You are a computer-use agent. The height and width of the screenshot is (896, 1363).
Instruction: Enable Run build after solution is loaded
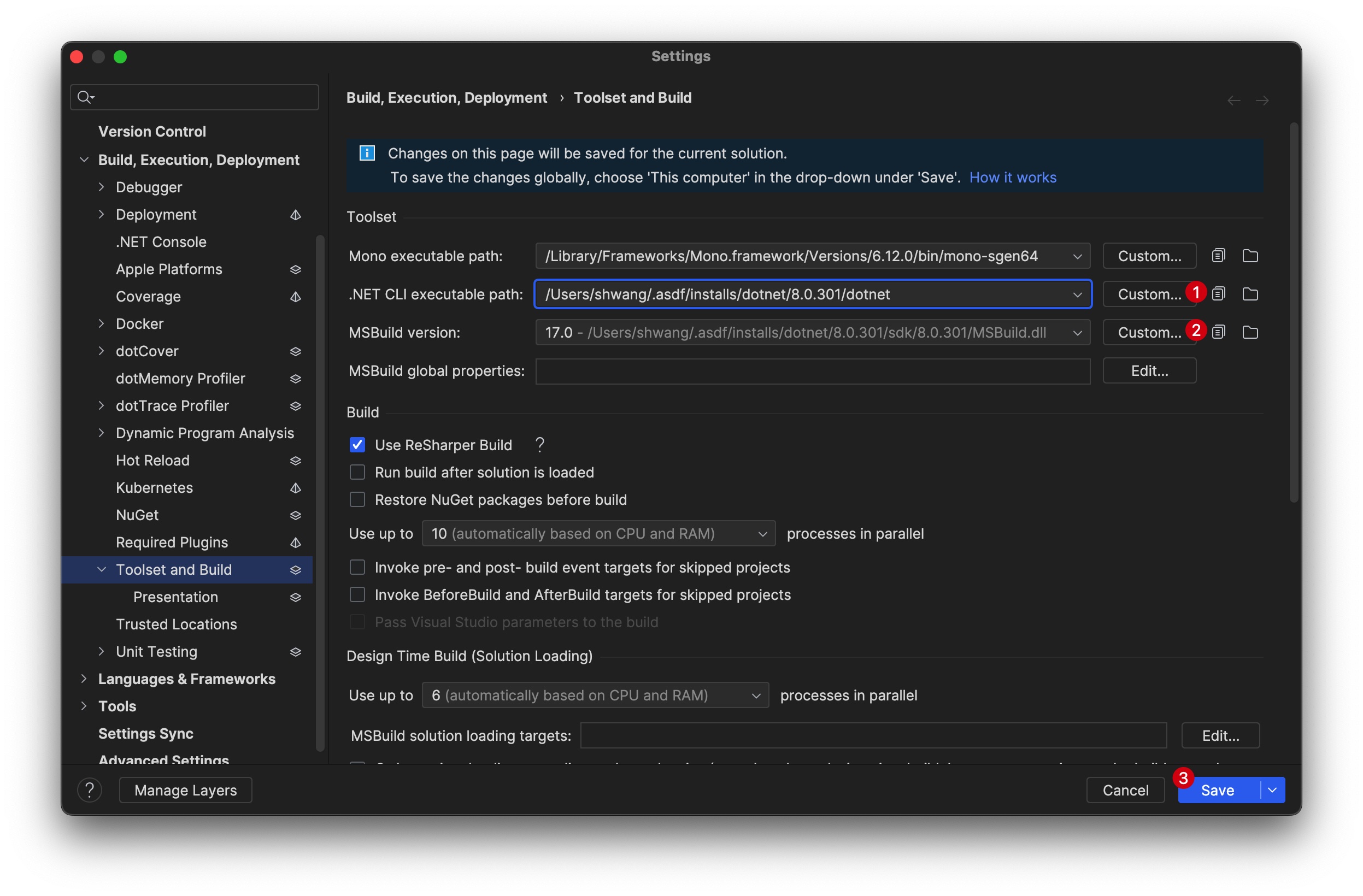tap(357, 471)
